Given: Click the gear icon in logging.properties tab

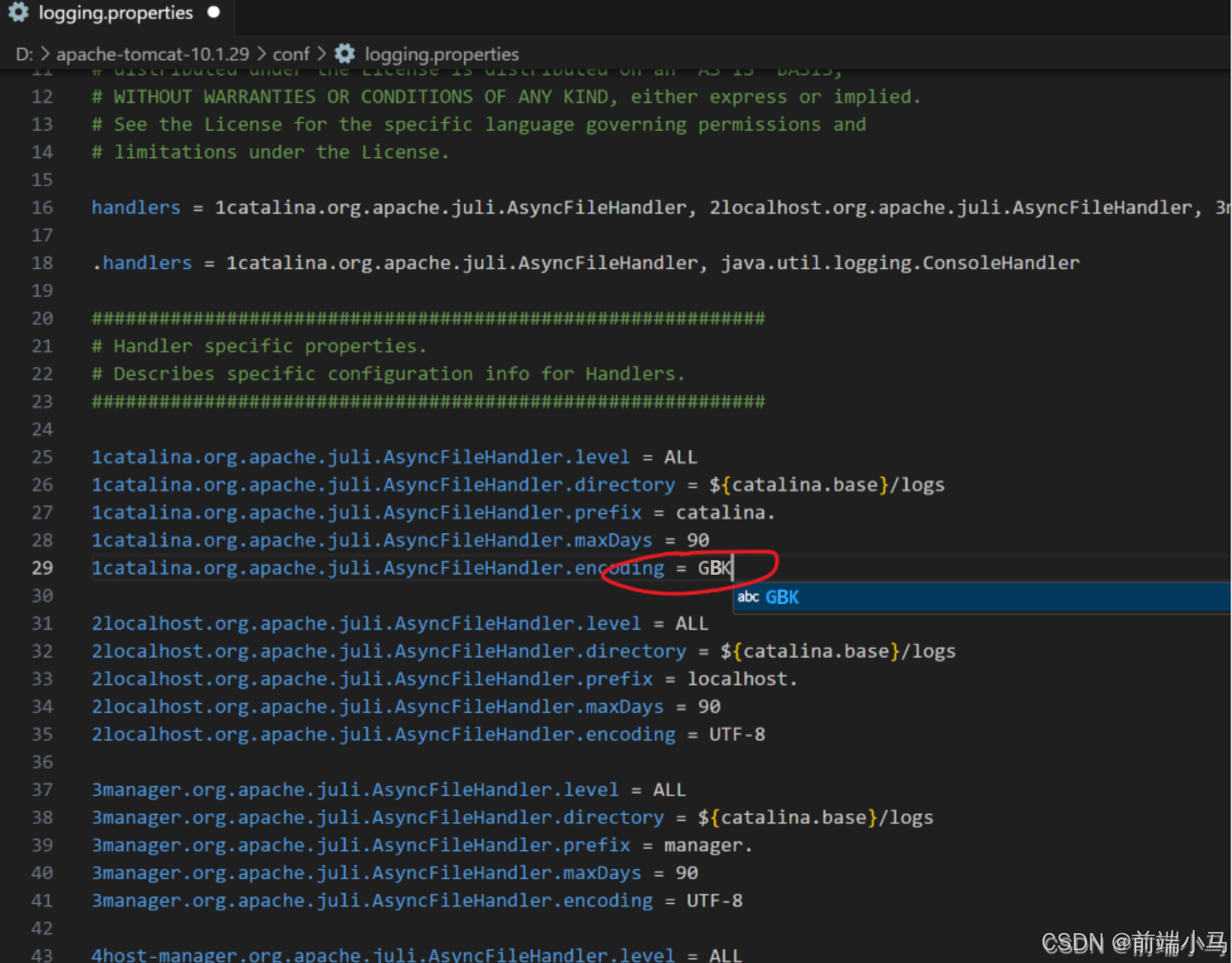Looking at the screenshot, I should [x=18, y=13].
